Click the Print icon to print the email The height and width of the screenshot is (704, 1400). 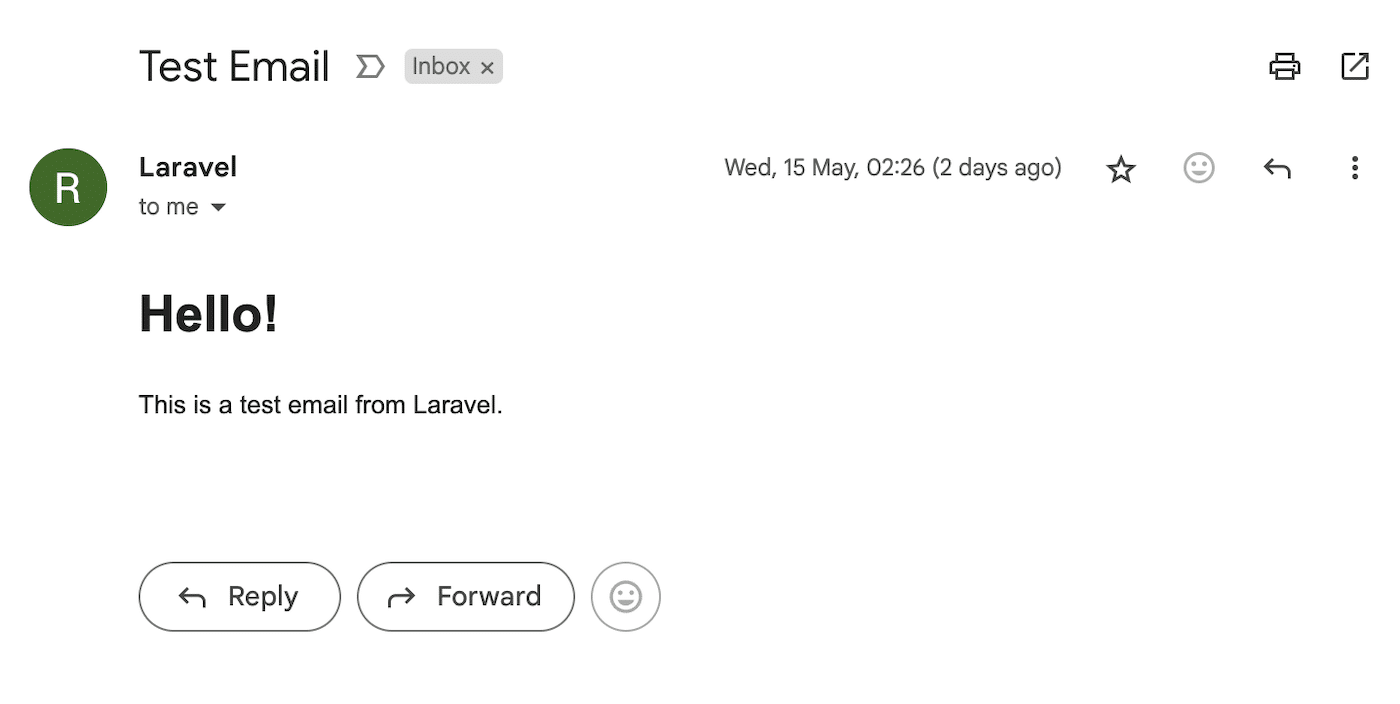tap(1286, 66)
